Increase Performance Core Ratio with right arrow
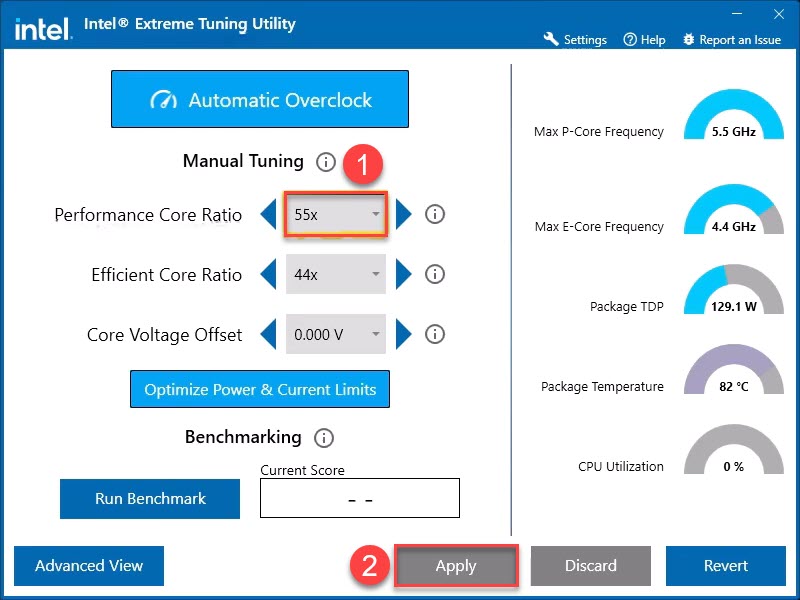The width and height of the screenshot is (800, 600). (x=403, y=214)
